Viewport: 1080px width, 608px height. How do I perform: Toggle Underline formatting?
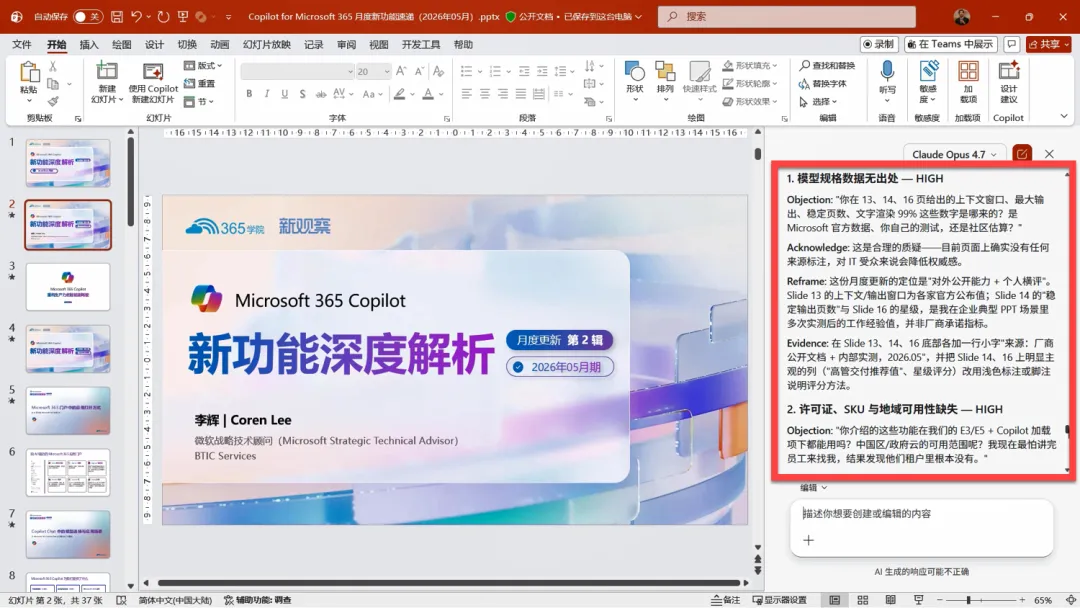click(284, 94)
